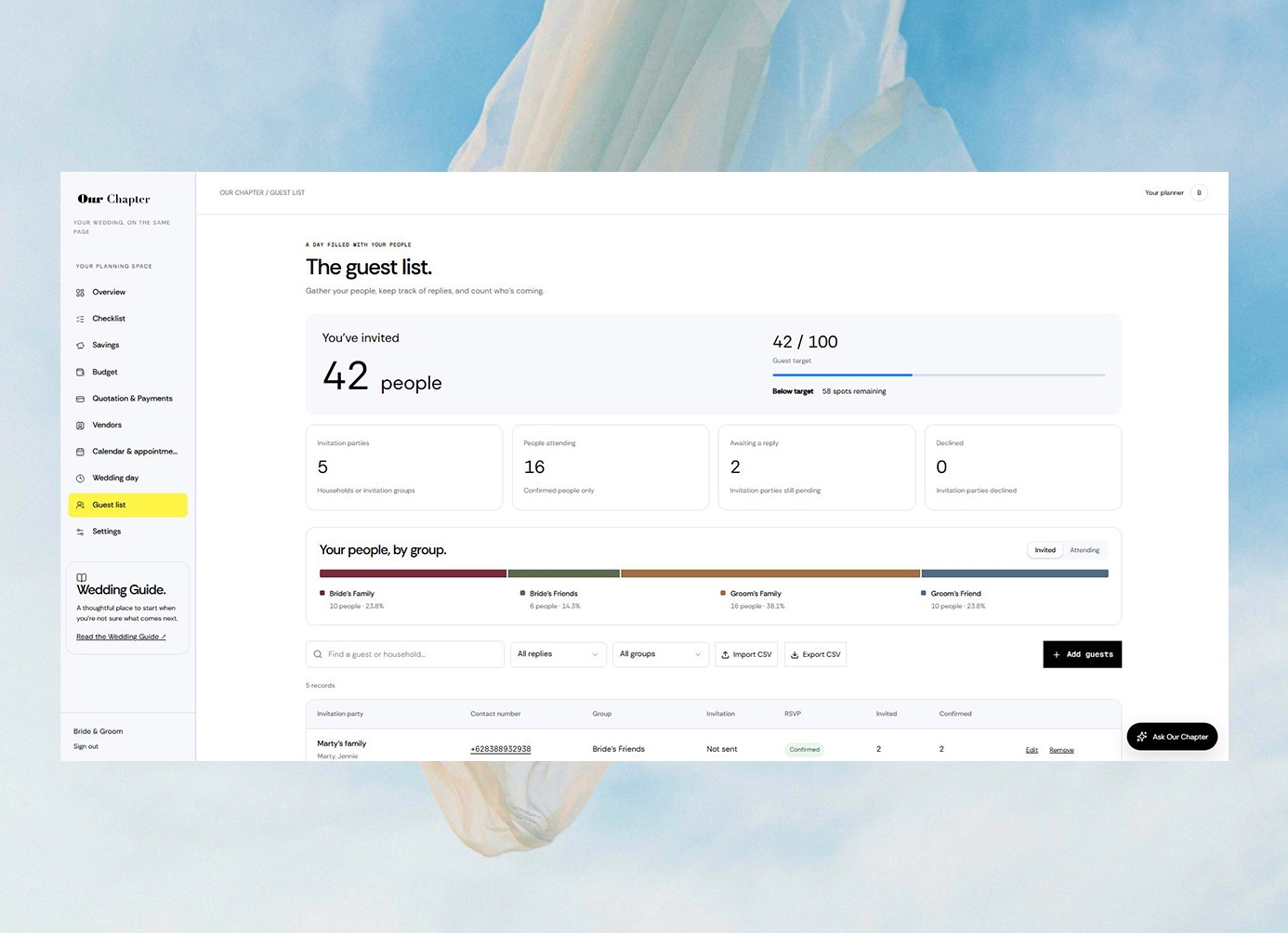This screenshot has width=1288, height=933.
Task: Click the Import CSV button
Action: pos(746,654)
